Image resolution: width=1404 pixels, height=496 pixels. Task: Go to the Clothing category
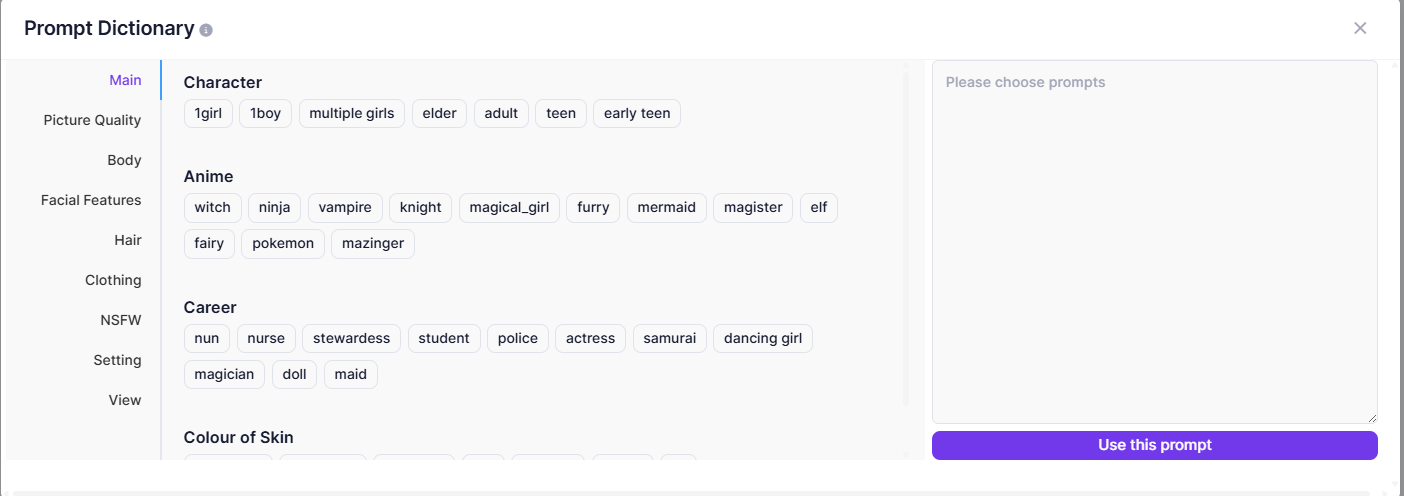(113, 280)
